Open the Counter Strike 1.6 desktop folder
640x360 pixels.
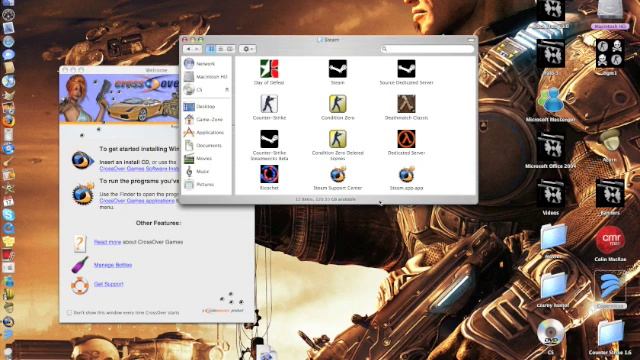(x=611, y=333)
